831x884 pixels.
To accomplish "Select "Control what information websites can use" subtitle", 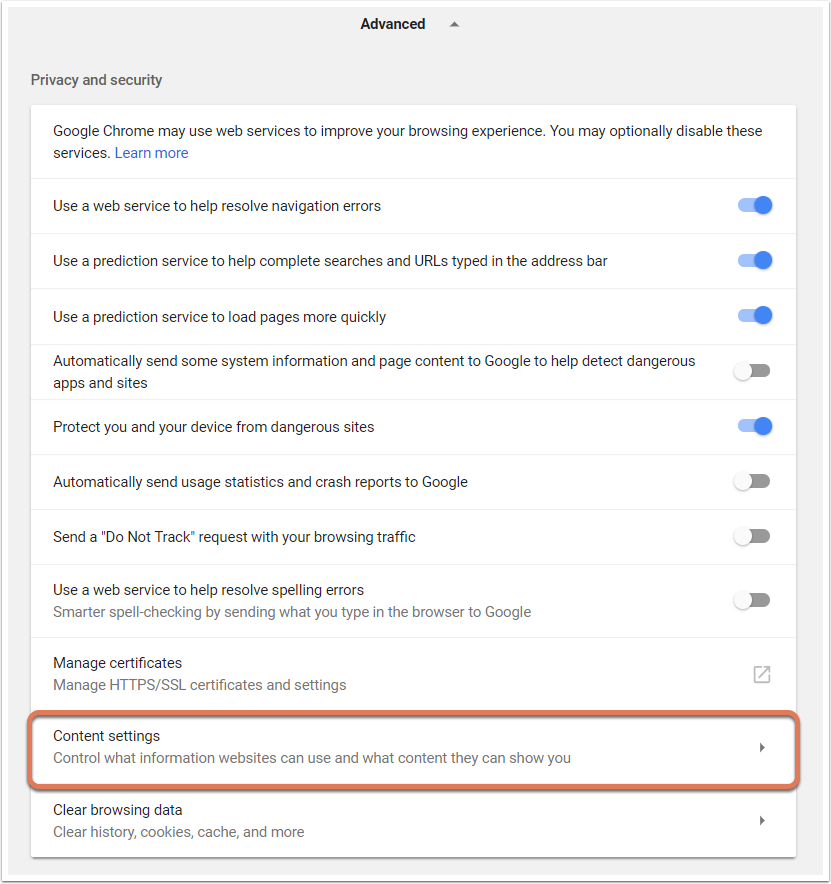I will 312,758.
